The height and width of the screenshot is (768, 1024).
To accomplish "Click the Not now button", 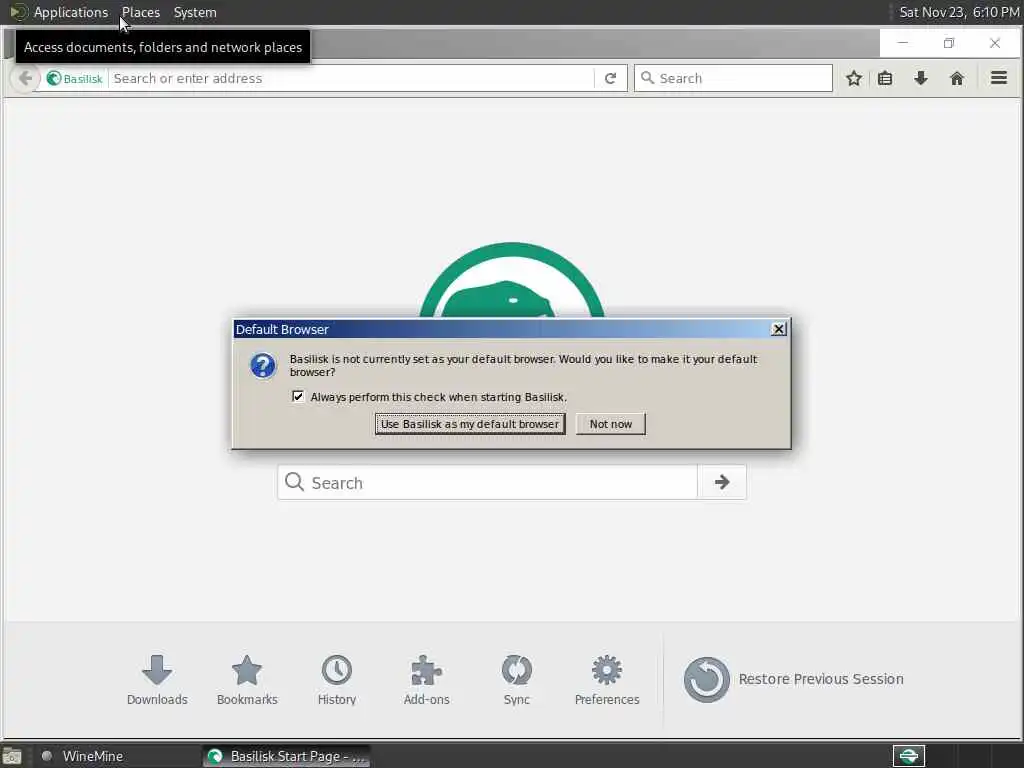I will point(611,424).
